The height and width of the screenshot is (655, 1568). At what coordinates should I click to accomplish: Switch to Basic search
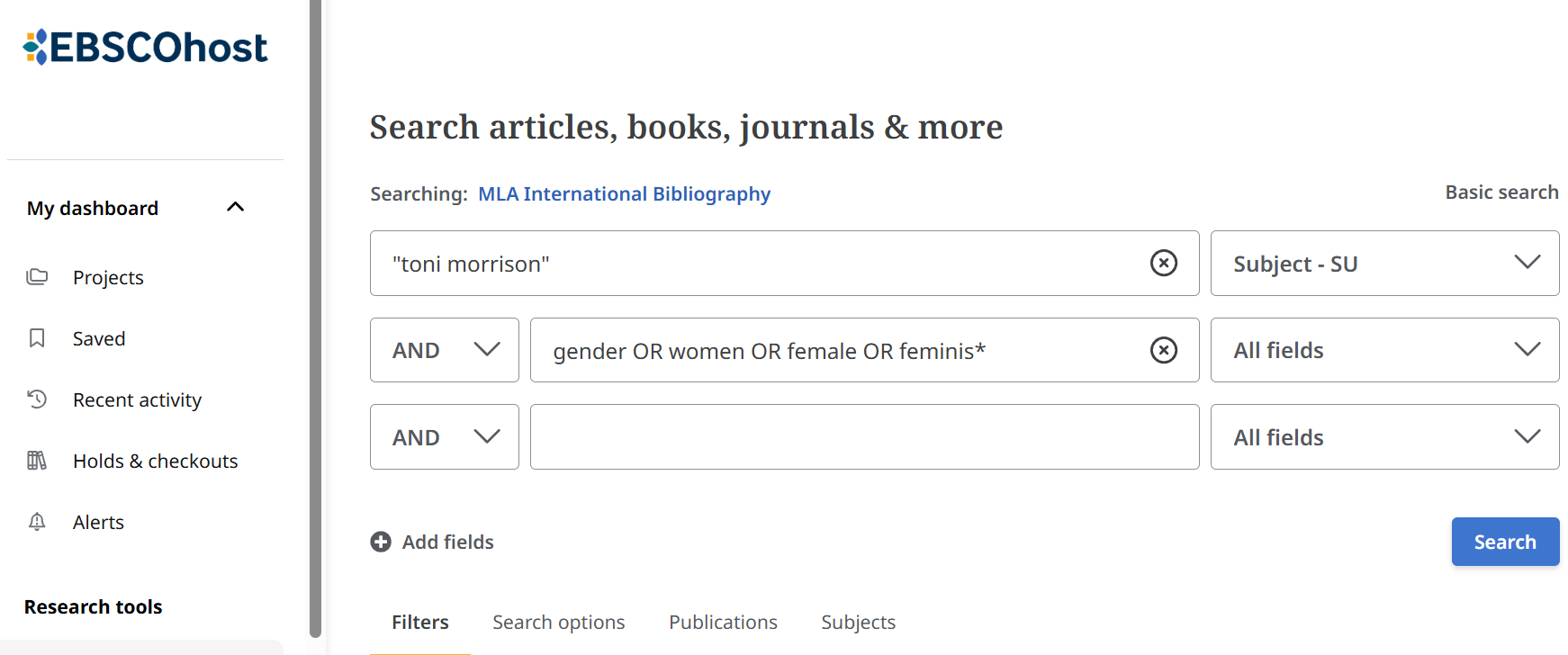[x=1501, y=193]
